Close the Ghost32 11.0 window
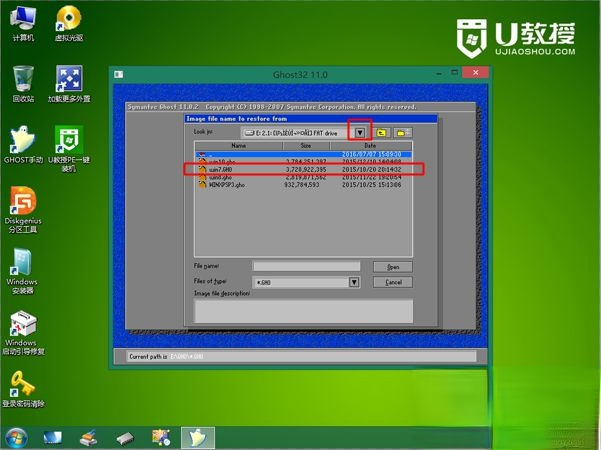This screenshot has height=450, width=601. click(x=475, y=72)
